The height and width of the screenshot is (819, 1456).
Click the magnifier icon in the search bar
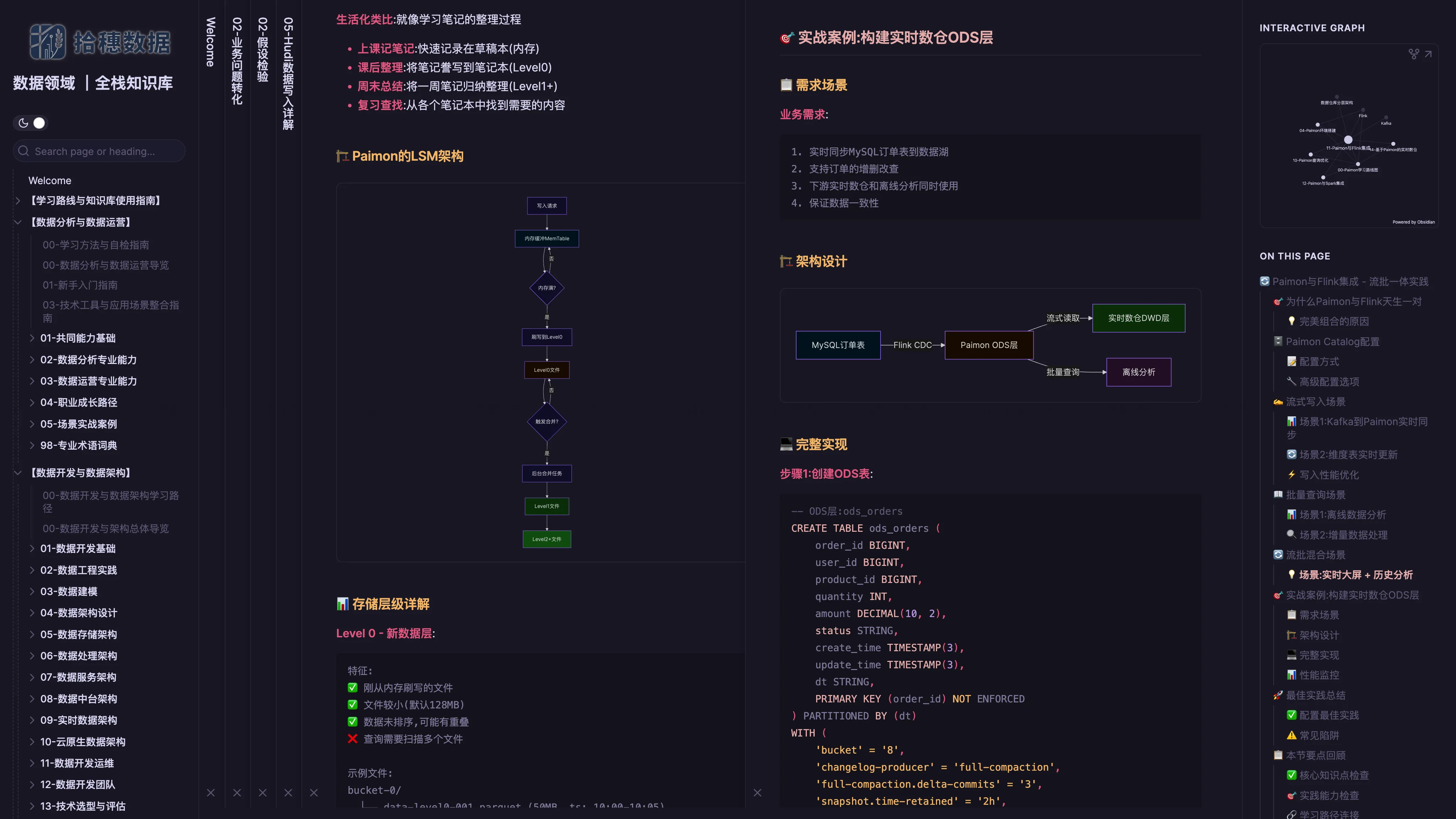tap(23, 151)
